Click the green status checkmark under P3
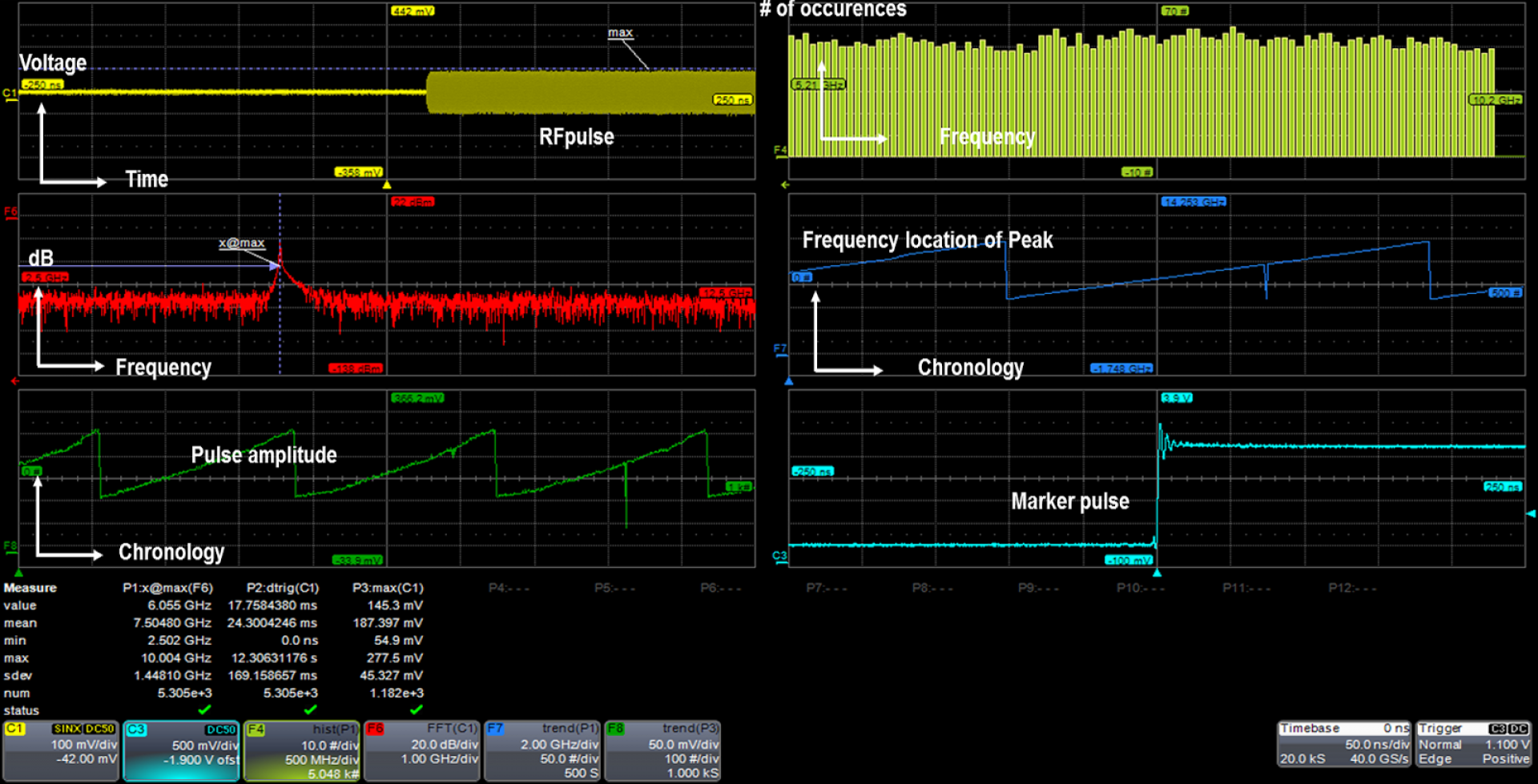Screen dimensions: 1538x784 click(x=416, y=710)
